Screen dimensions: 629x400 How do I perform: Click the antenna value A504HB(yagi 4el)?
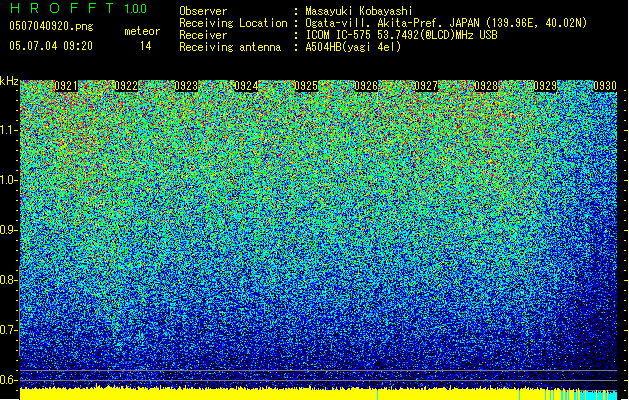click(353, 47)
